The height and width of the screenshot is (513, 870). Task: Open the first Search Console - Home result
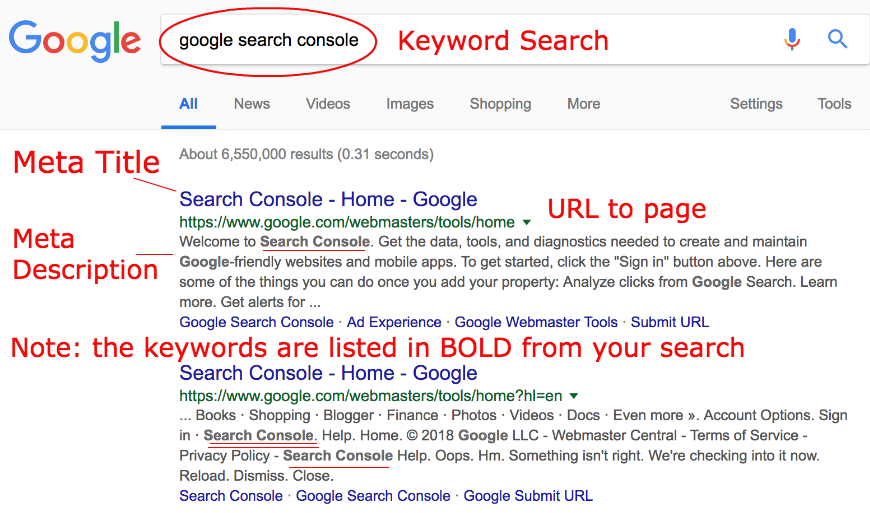pyautogui.click(x=328, y=199)
